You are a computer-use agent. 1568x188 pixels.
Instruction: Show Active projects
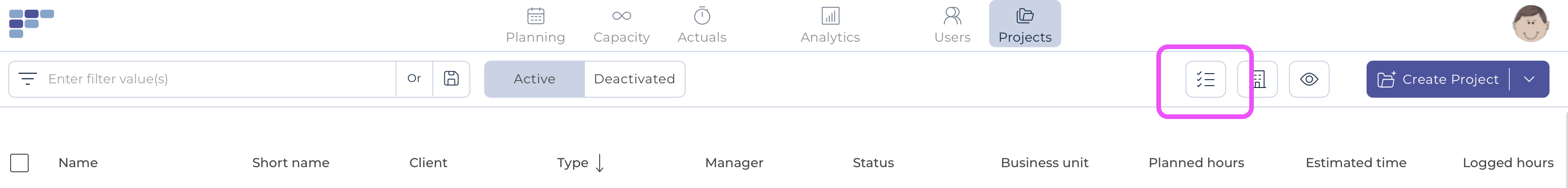pos(535,79)
